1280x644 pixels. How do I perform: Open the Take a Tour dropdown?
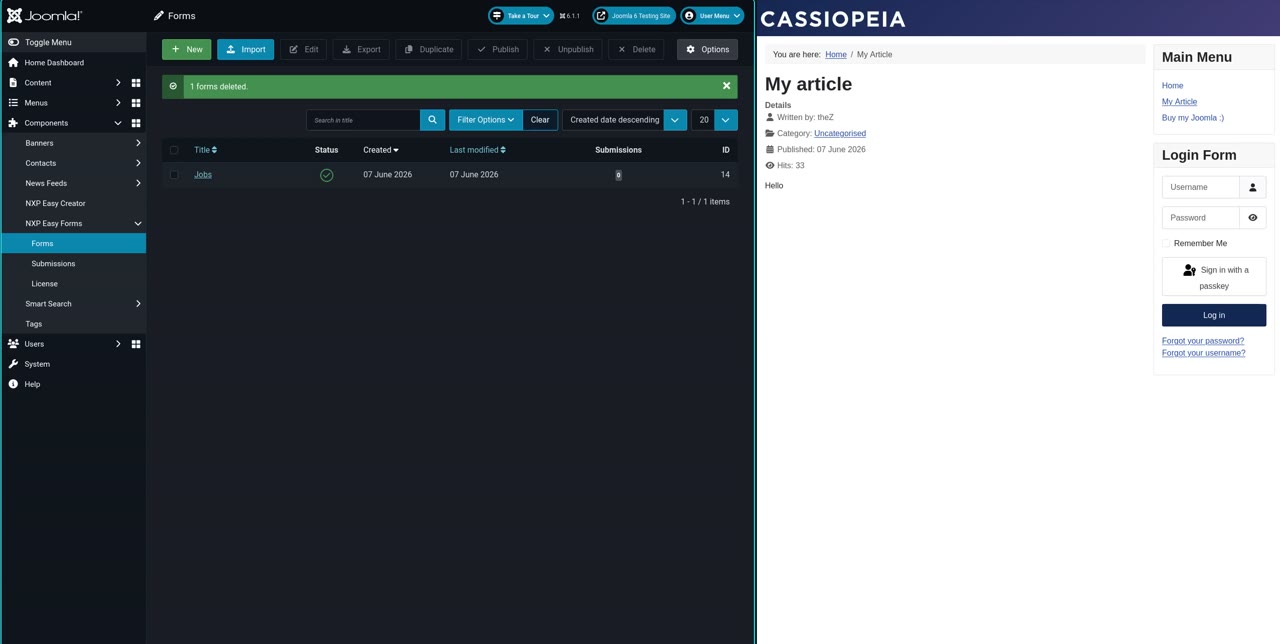point(521,16)
